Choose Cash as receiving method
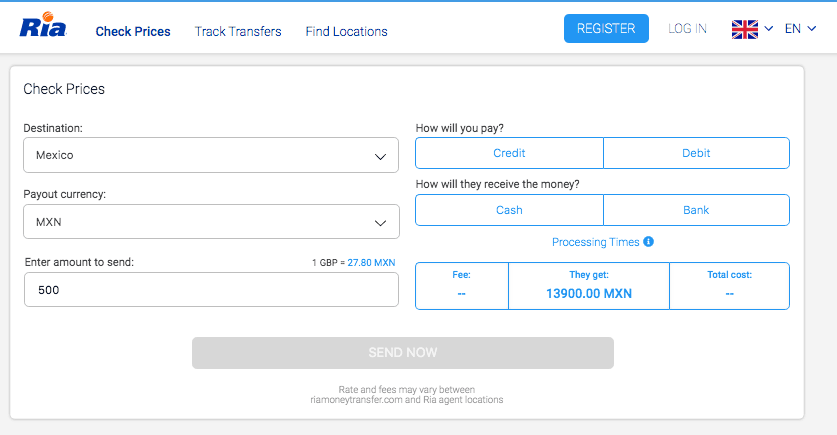 pyautogui.click(x=509, y=210)
